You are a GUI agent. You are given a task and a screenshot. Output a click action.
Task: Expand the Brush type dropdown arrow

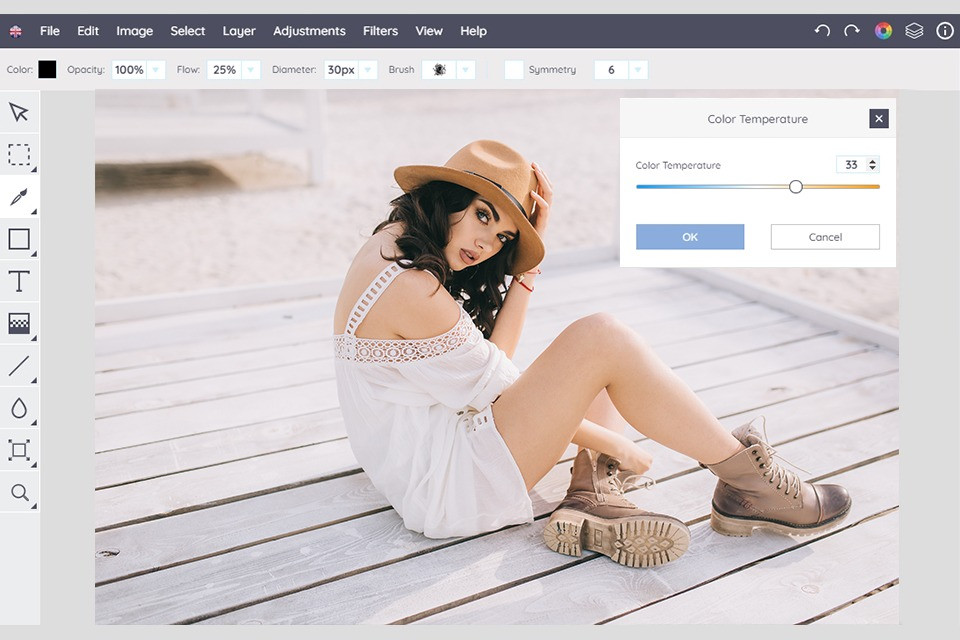[x=465, y=70]
